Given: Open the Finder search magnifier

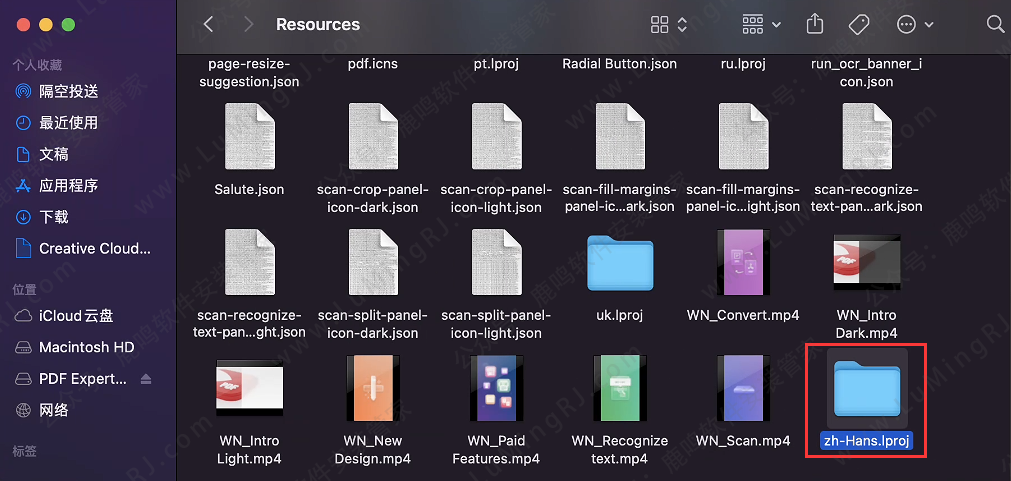Looking at the screenshot, I should click(995, 24).
